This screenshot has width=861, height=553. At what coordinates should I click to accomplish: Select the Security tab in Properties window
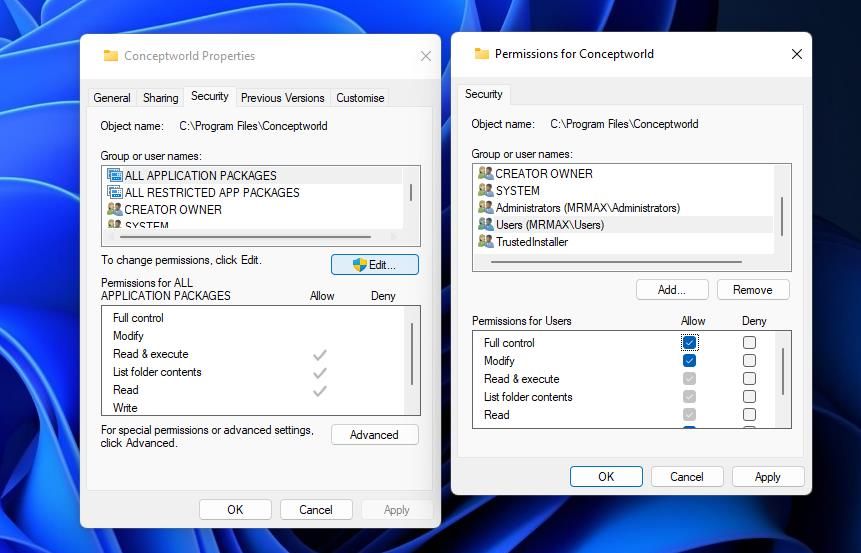[x=210, y=96]
